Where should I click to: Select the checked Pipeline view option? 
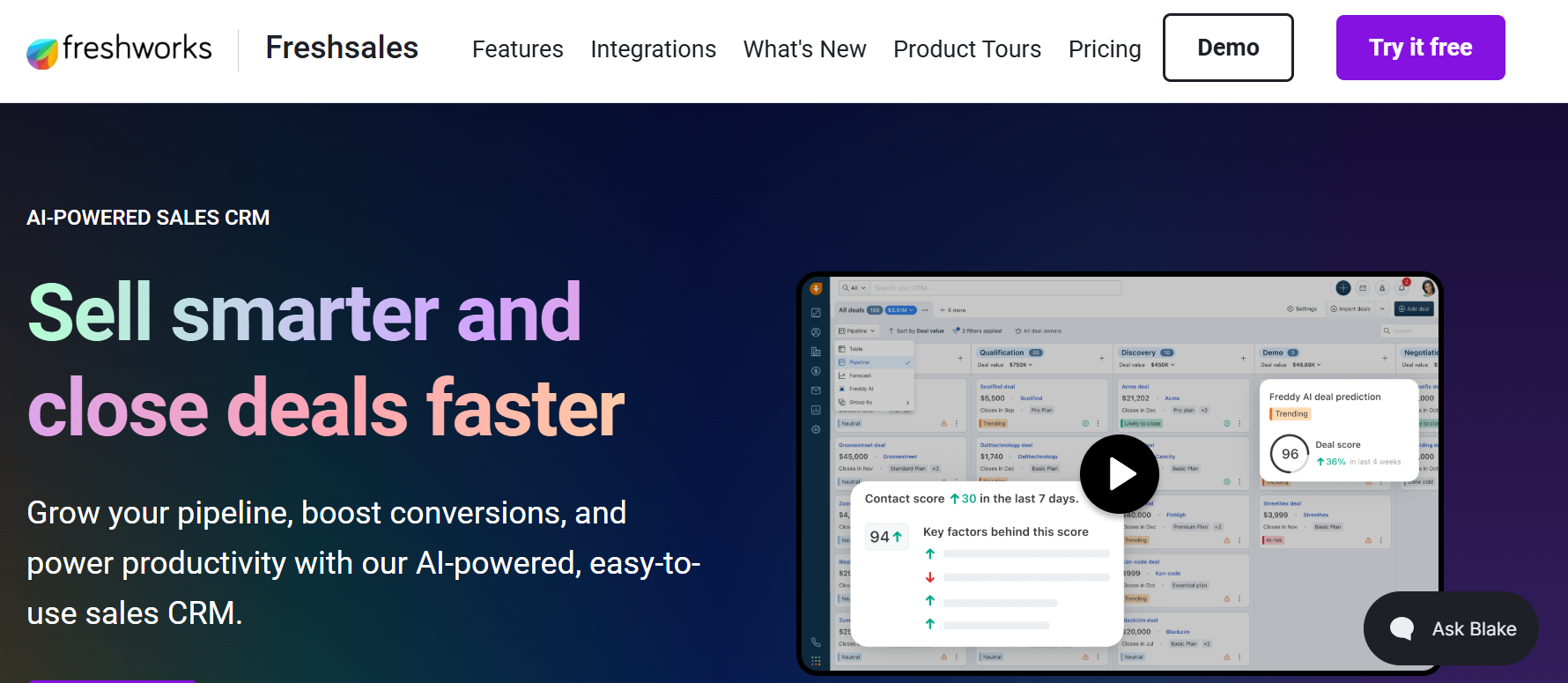[x=874, y=362]
